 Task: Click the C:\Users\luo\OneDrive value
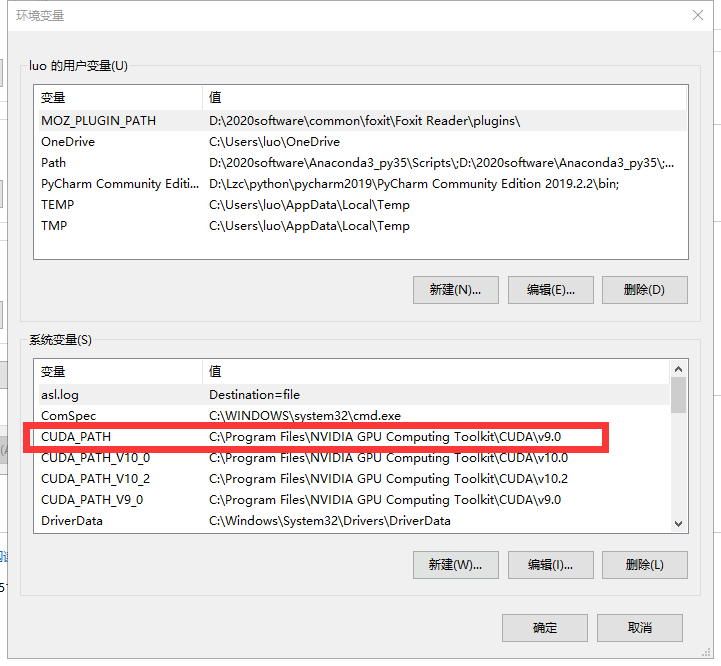click(x=275, y=142)
